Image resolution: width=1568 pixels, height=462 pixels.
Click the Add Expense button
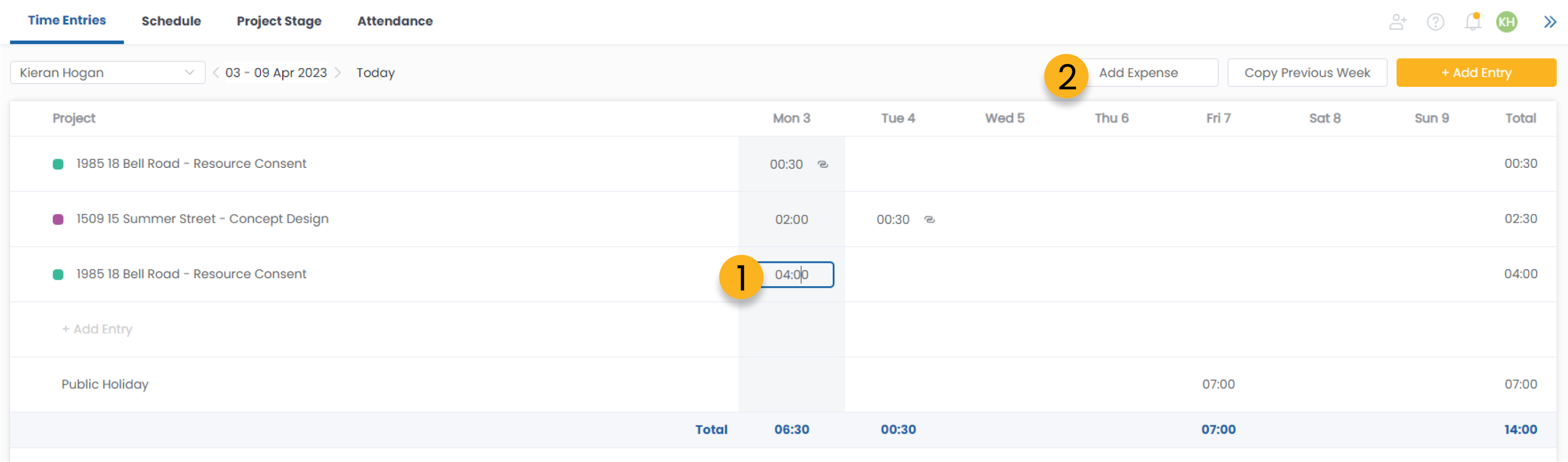[x=1138, y=72]
